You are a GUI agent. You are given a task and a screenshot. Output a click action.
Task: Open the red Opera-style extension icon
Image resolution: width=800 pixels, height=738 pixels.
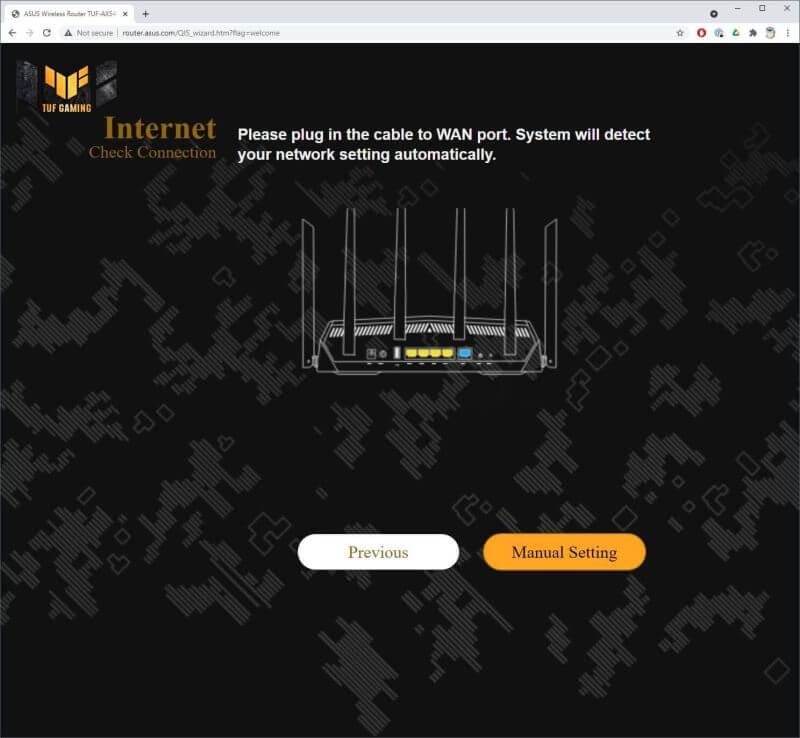point(702,33)
